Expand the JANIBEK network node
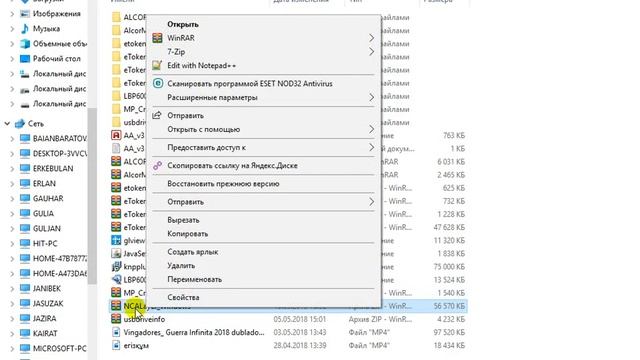Screen dimensions: 640x360 [12, 289]
